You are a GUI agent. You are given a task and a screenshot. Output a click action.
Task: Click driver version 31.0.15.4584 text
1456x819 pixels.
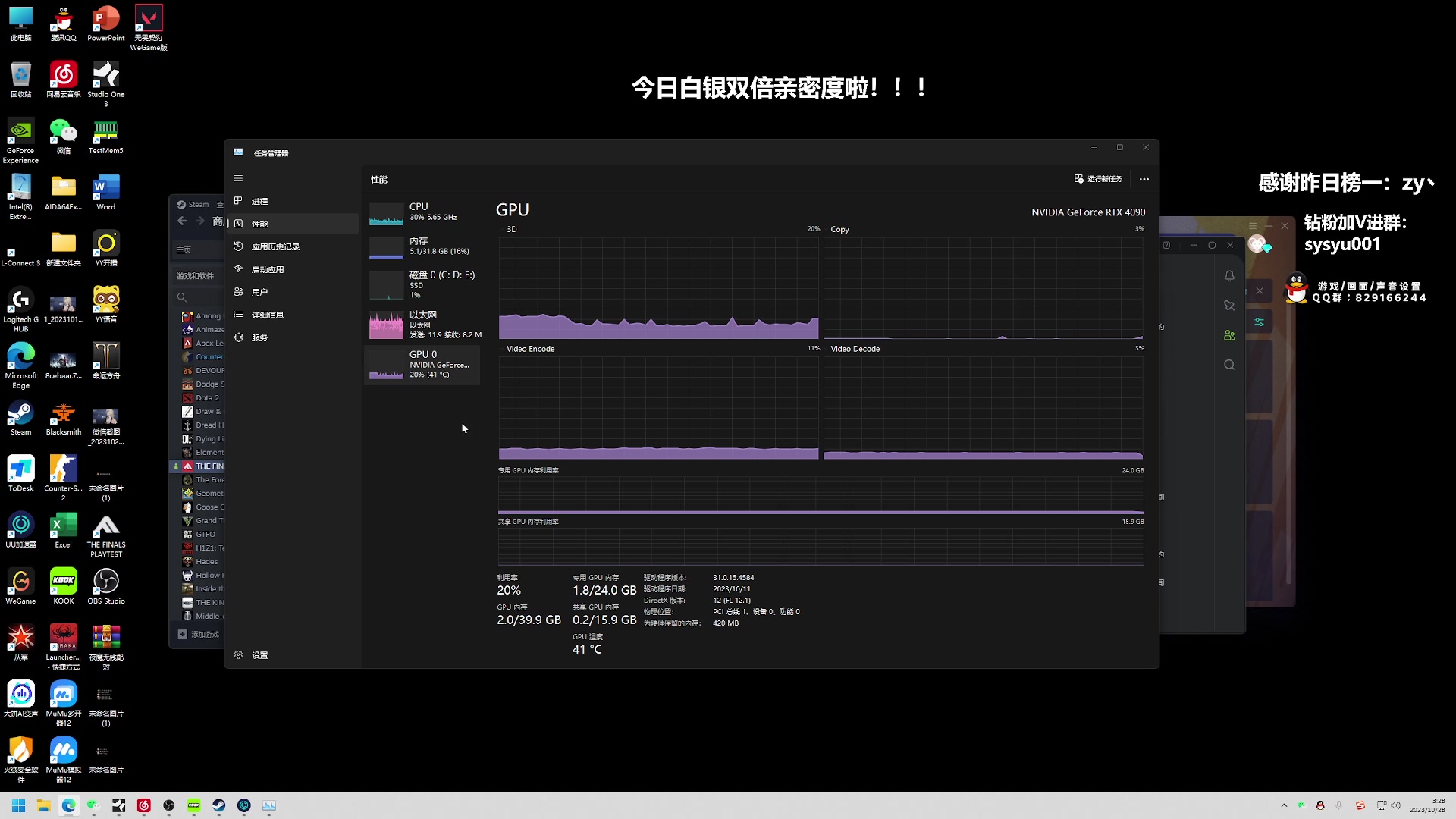(733, 578)
